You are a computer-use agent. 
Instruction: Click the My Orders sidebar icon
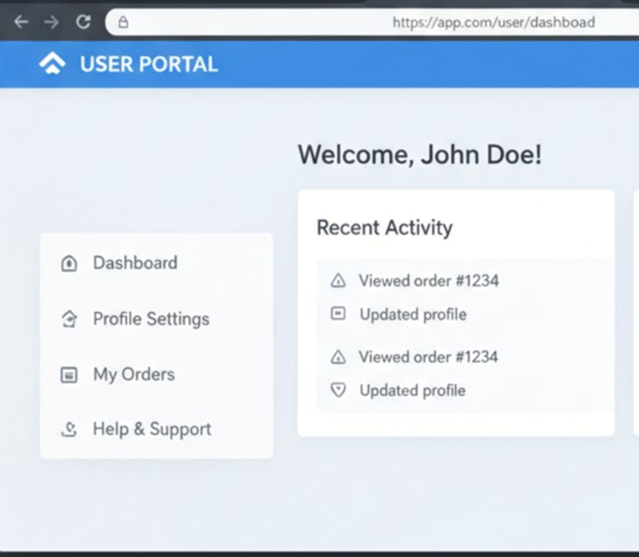point(69,375)
